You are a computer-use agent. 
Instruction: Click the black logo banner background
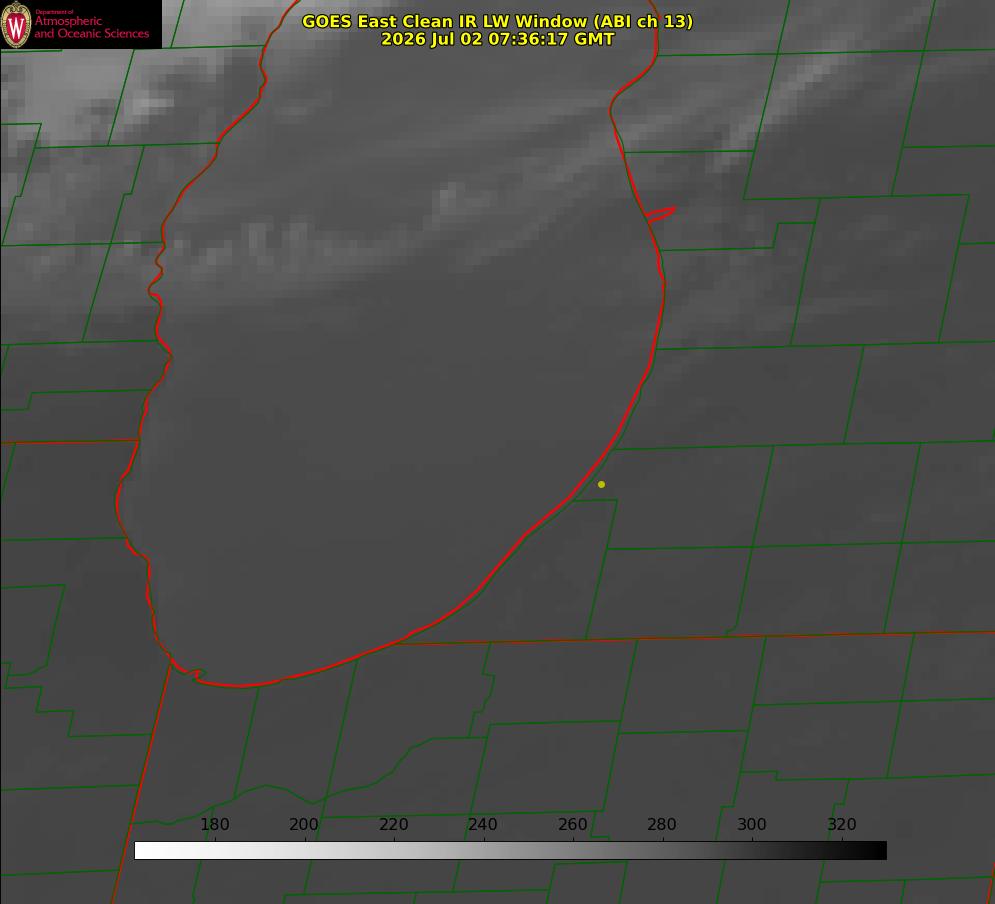coord(81,24)
